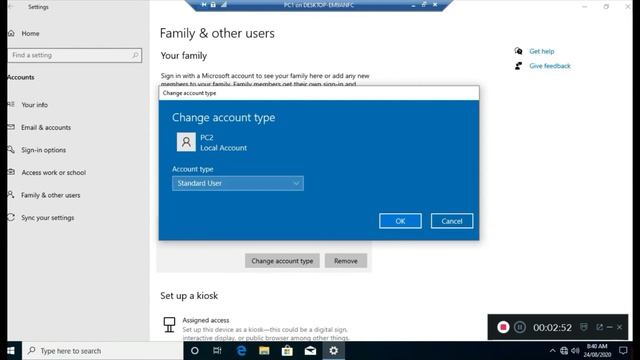The width and height of the screenshot is (640, 360).
Task: Click the recorder pop-out icon
Action: [599, 327]
